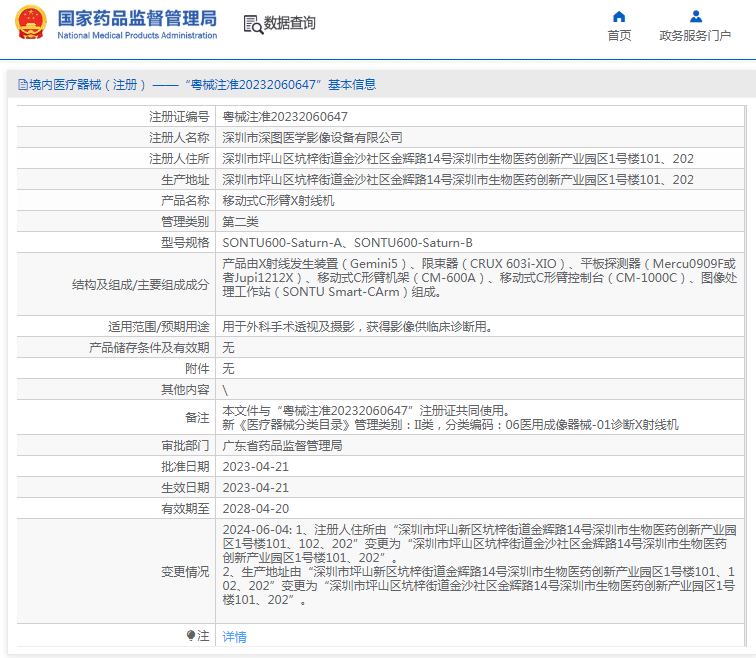
Task: Click the 境内医疗器械（注册） heading text
Action: (x=87, y=85)
